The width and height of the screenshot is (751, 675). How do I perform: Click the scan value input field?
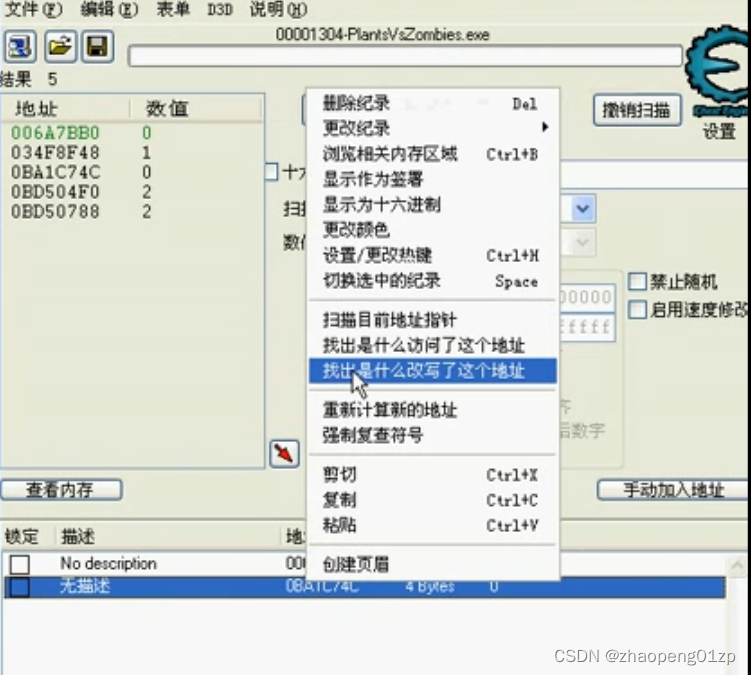pyautogui.click(x=654, y=173)
